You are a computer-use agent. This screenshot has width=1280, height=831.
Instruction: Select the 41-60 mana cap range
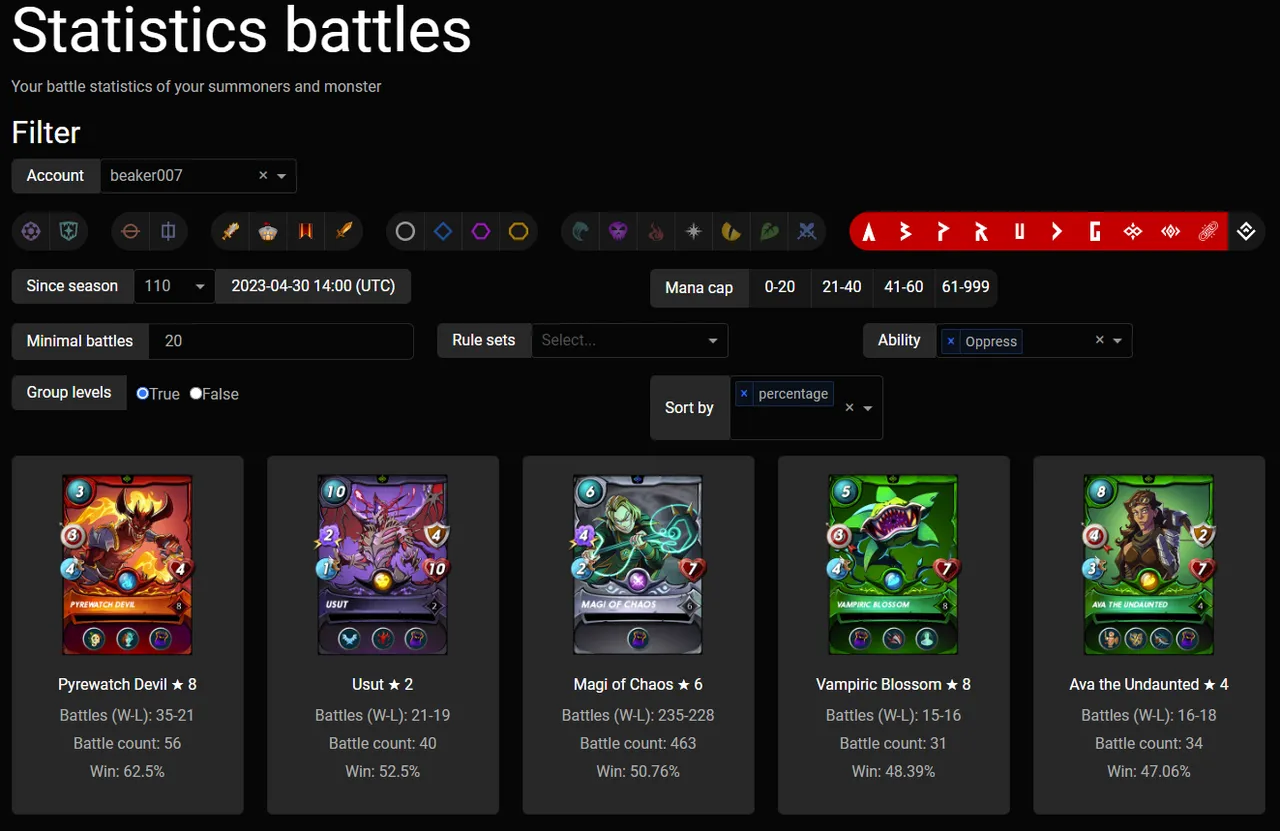pyautogui.click(x=904, y=287)
